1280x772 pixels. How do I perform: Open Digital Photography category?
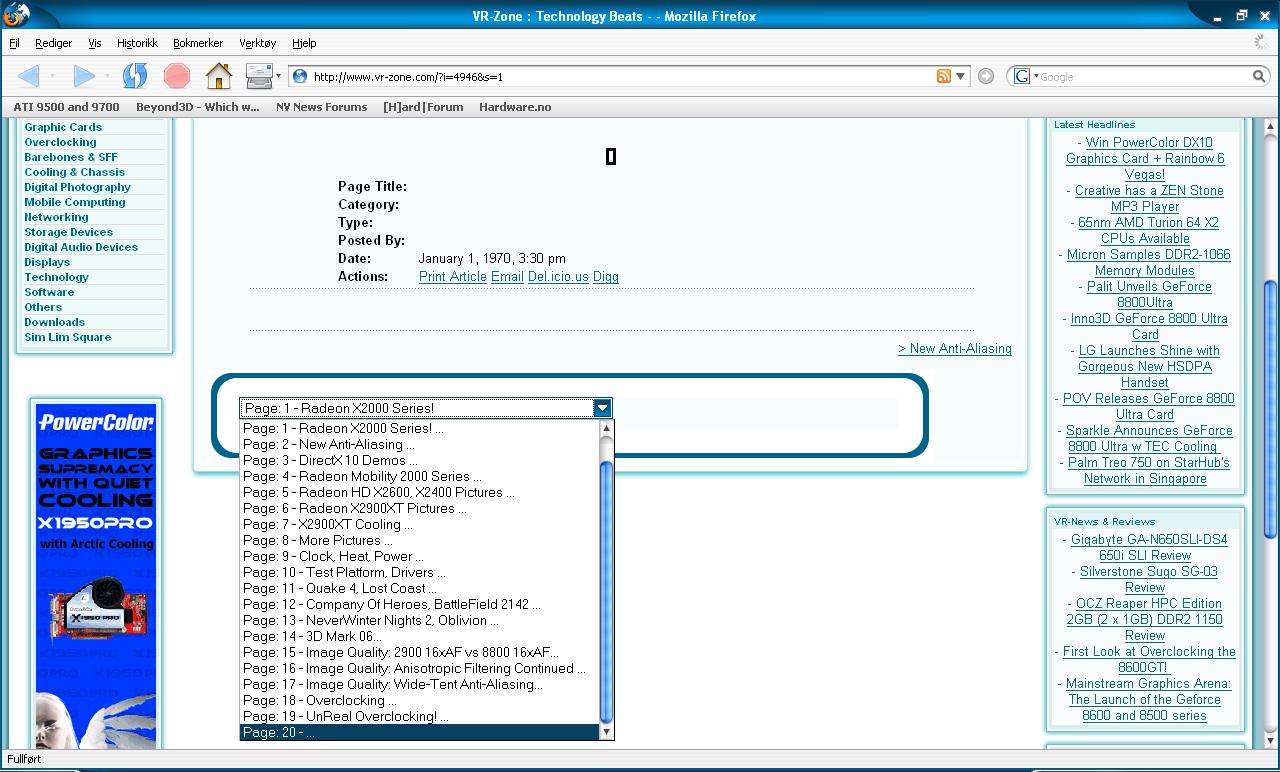click(x=77, y=187)
